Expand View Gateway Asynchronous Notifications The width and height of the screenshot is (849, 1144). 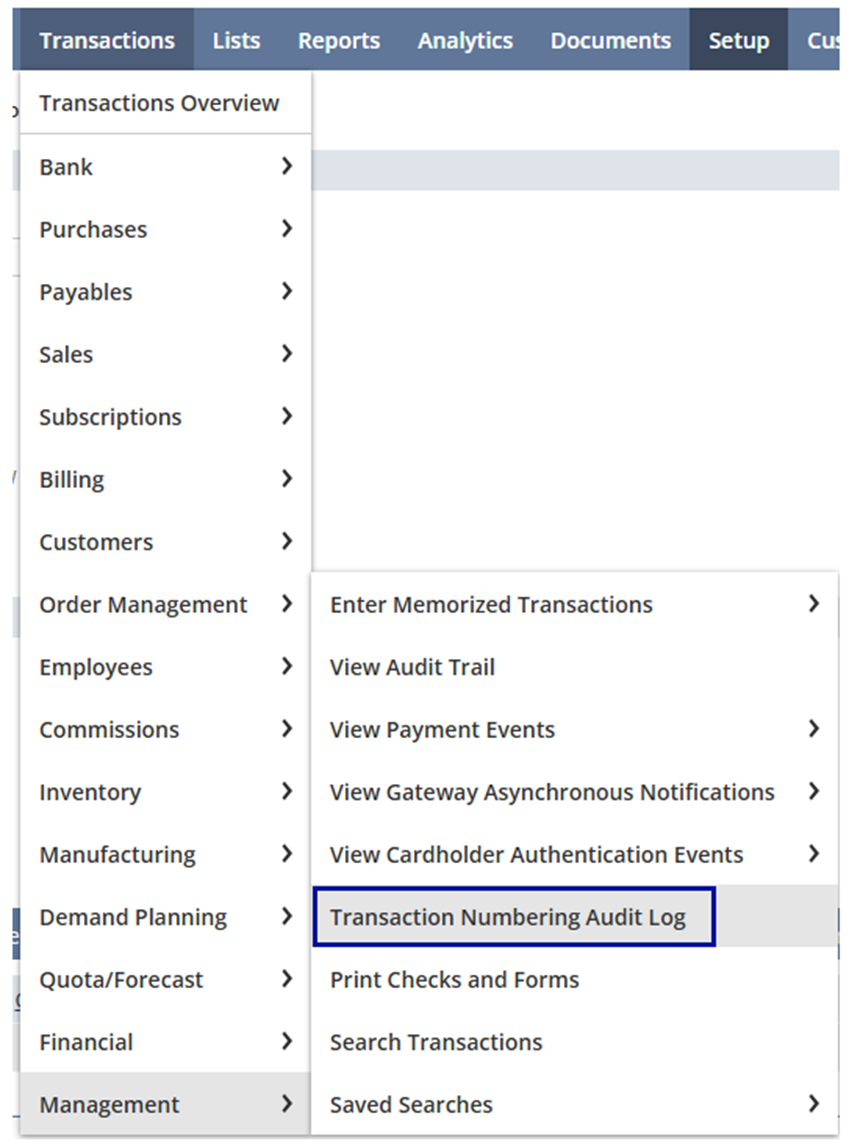tap(814, 792)
